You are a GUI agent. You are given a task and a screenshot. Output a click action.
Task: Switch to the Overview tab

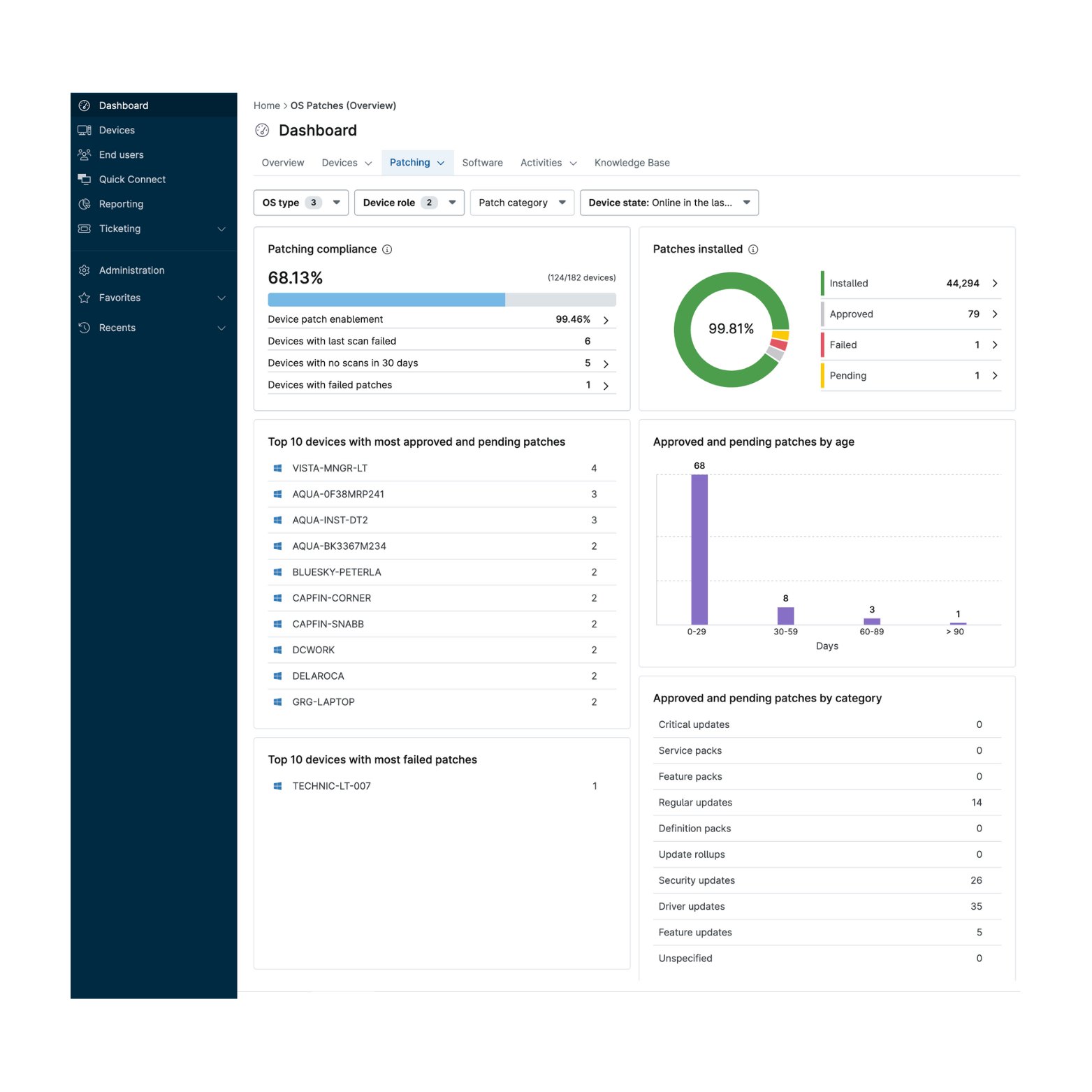(x=282, y=162)
